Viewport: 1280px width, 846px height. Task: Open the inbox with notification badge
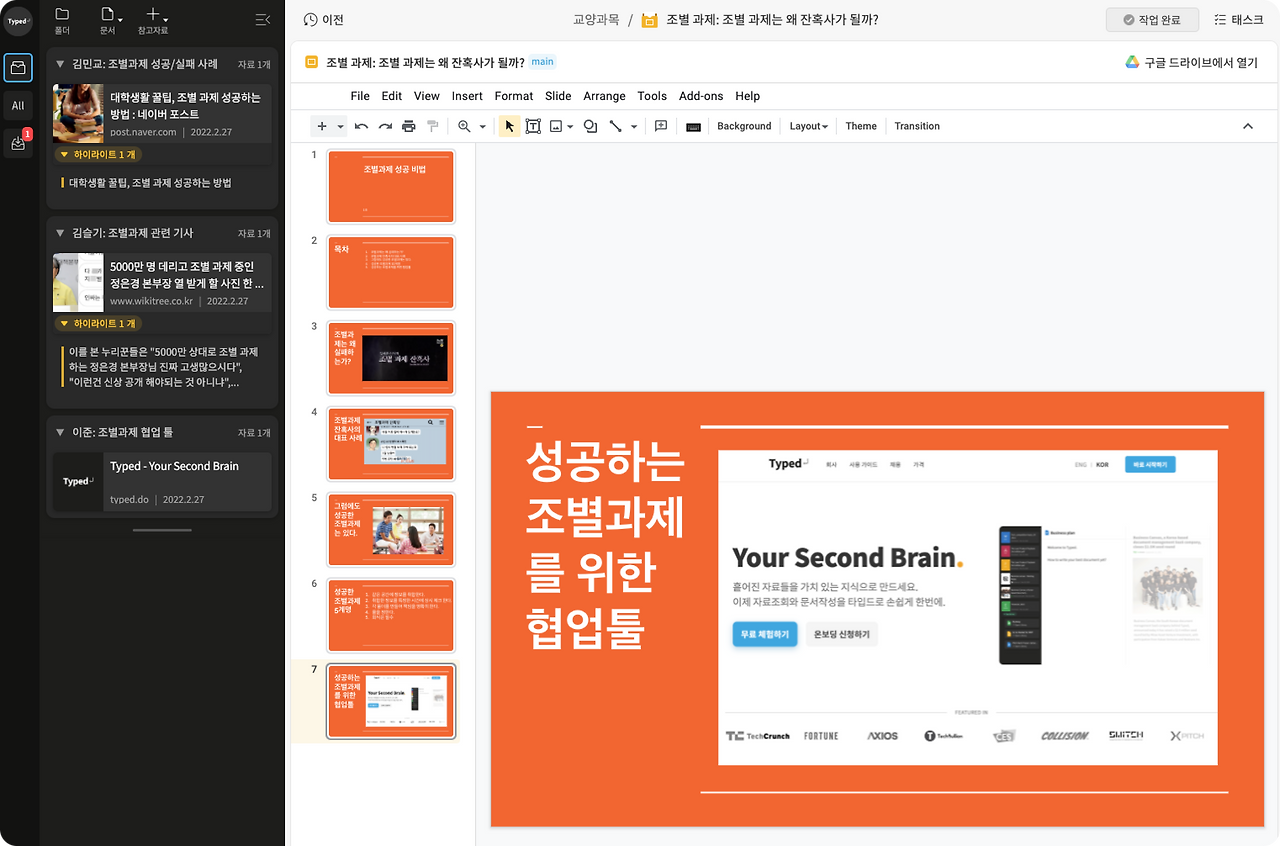[18, 143]
